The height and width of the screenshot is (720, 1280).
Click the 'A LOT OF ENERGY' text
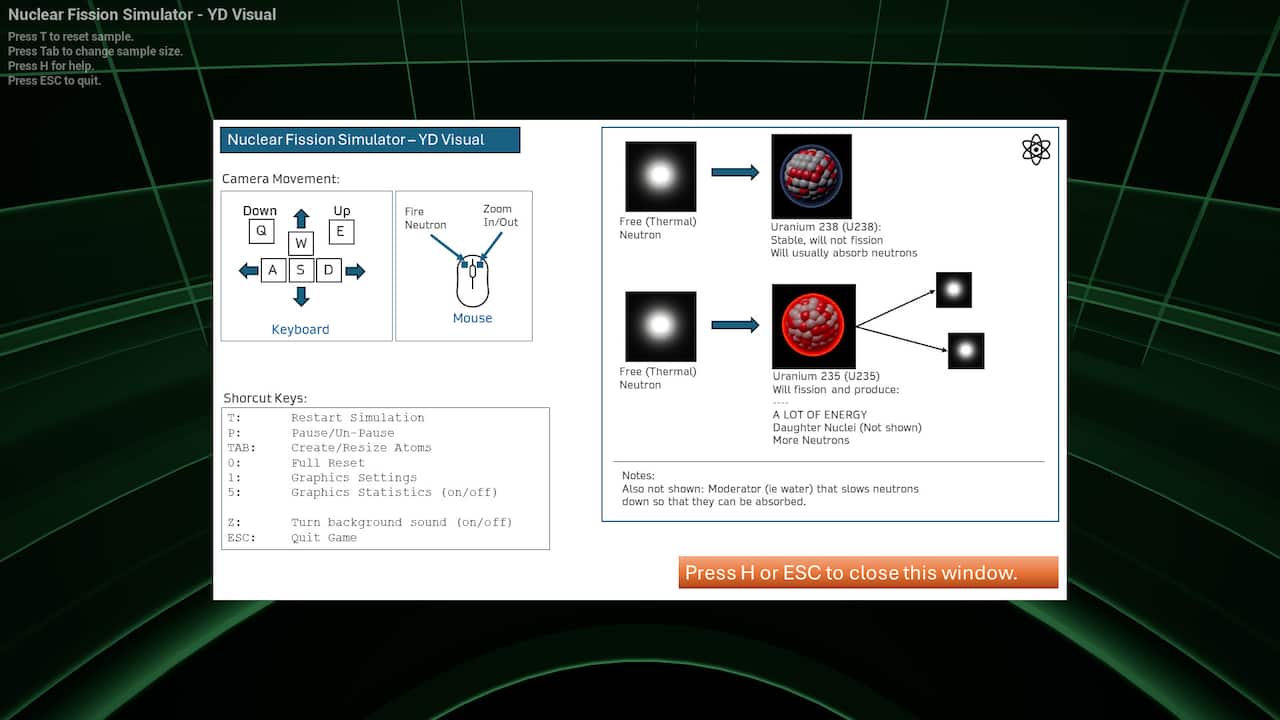pyautogui.click(x=820, y=415)
